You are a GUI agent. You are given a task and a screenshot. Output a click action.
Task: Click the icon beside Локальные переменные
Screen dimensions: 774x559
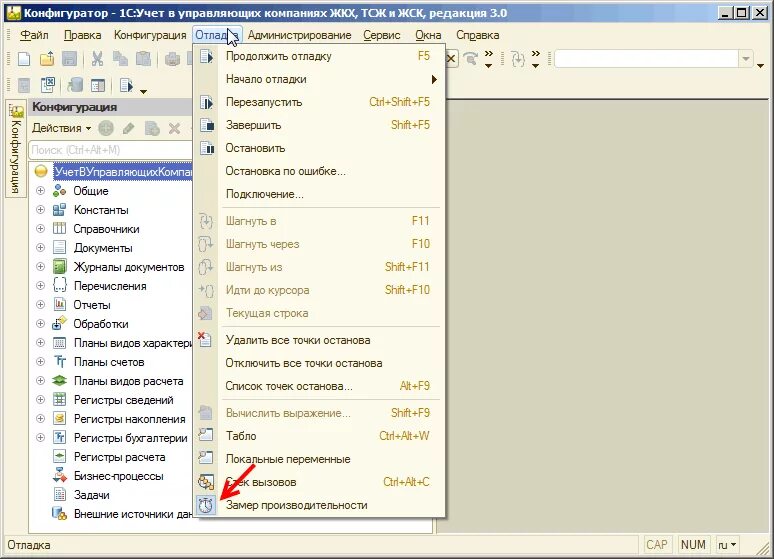(x=206, y=459)
